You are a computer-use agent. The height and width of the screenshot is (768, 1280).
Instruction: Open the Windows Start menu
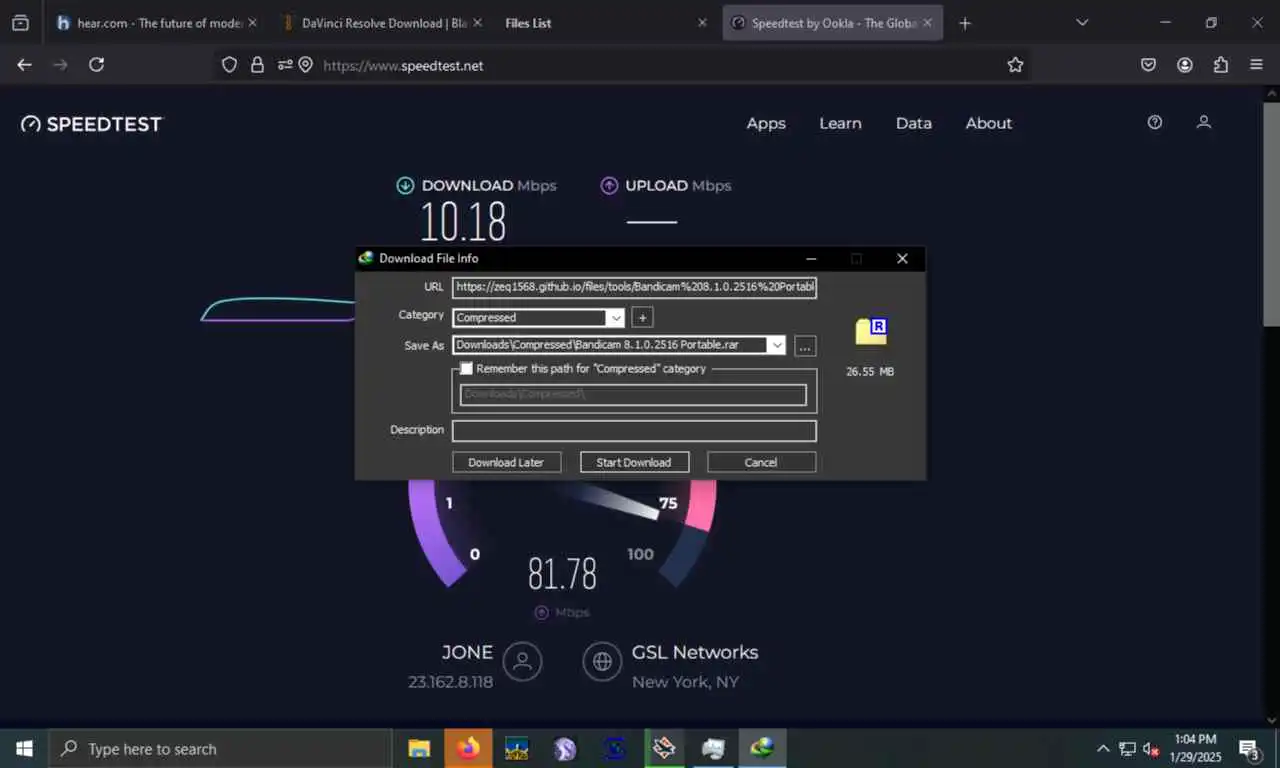click(24, 748)
